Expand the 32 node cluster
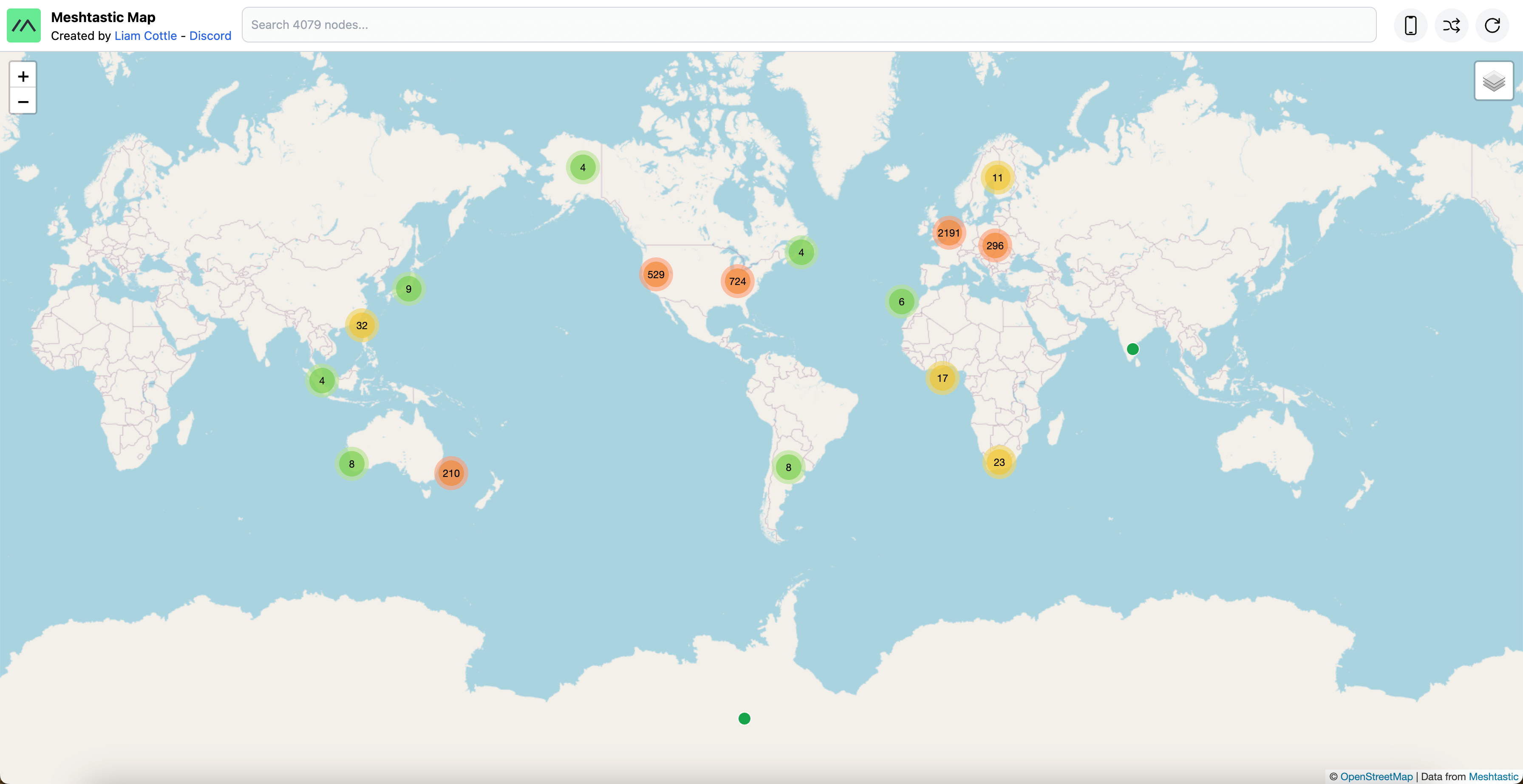 click(x=362, y=326)
